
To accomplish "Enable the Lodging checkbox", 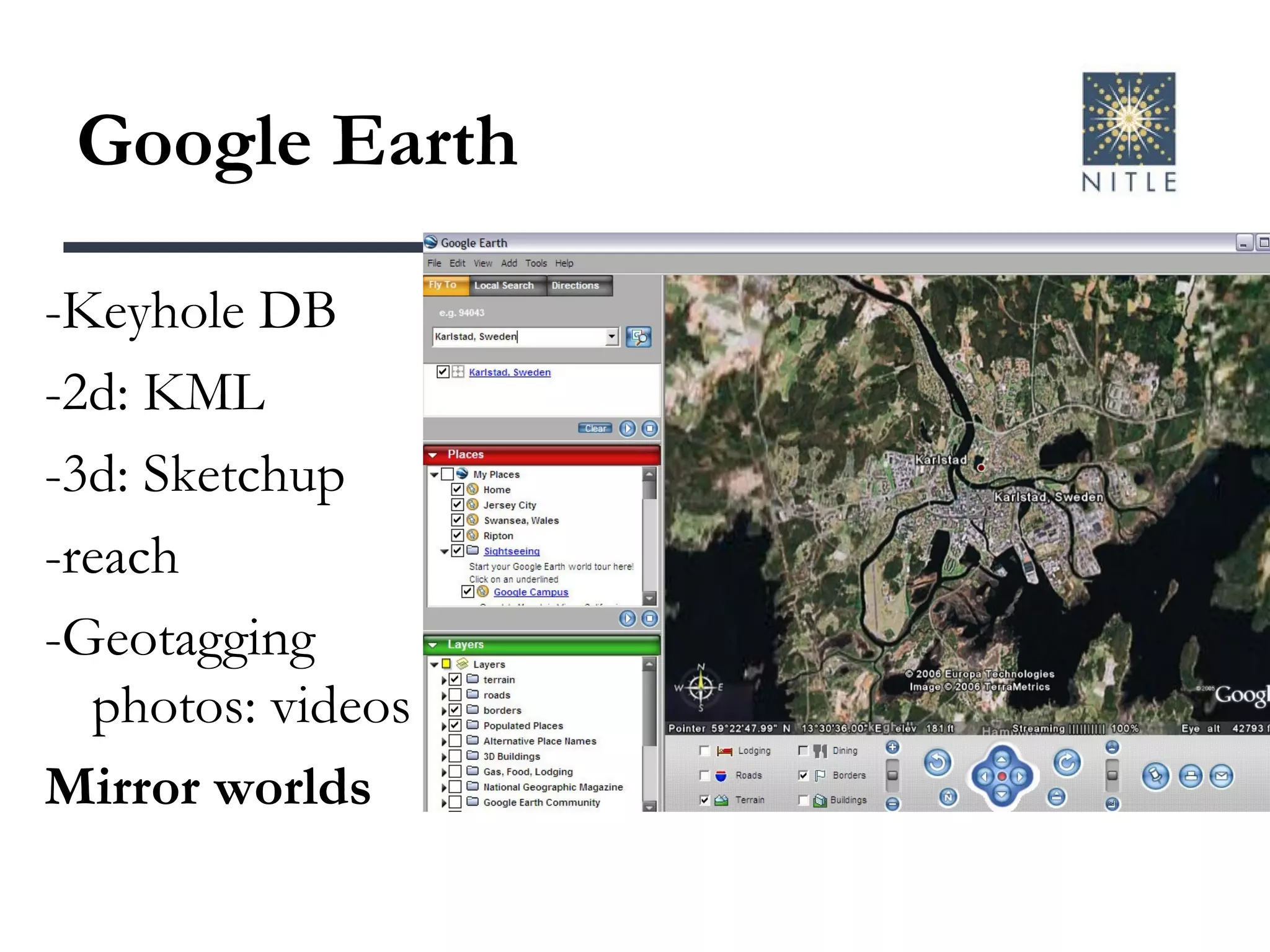I will click(704, 751).
